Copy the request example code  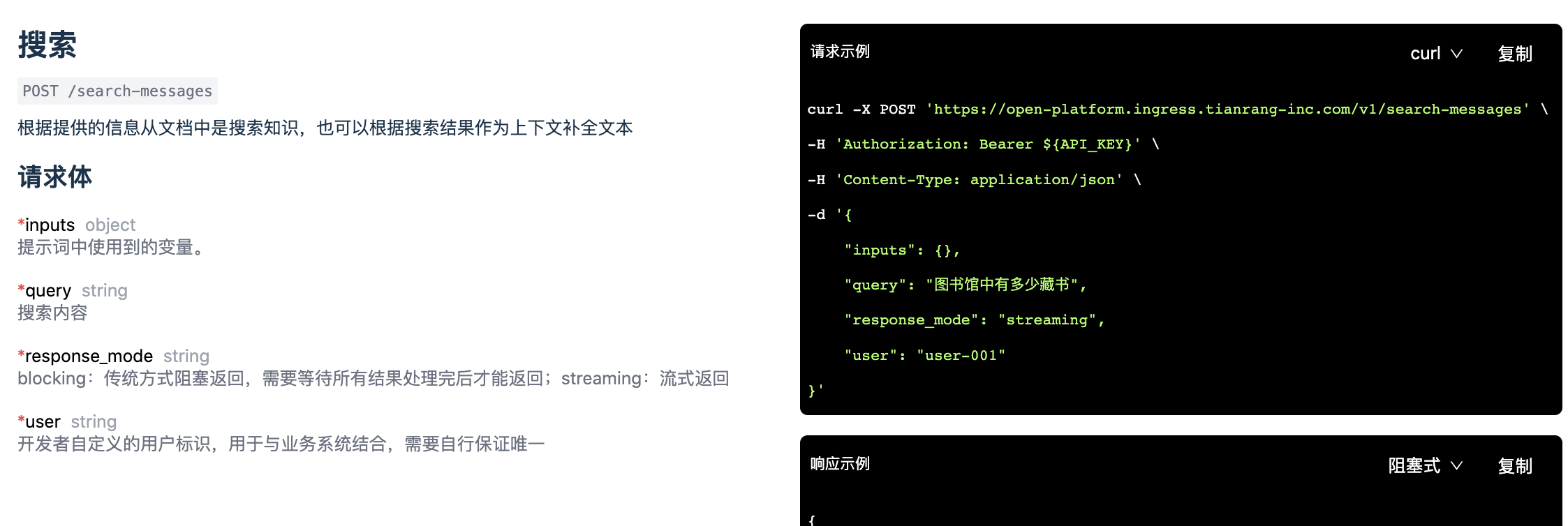[x=1514, y=54]
